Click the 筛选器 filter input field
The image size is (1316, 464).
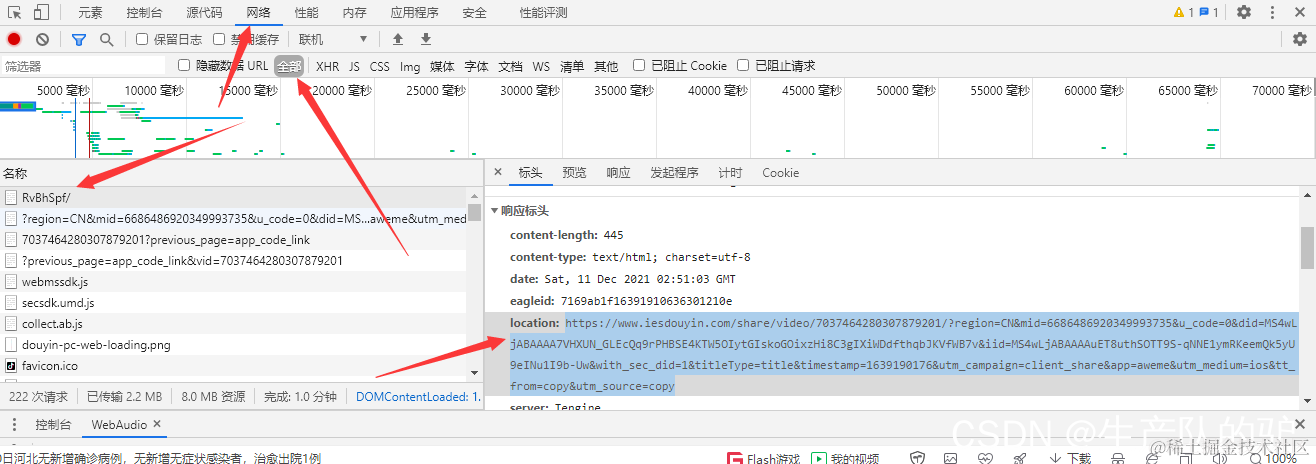83,65
